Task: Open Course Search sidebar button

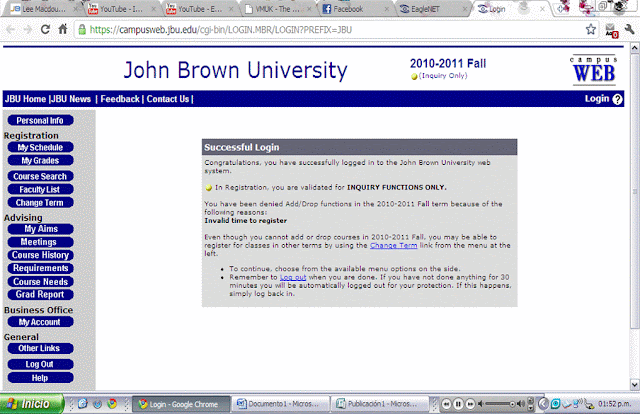Action: (40, 176)
